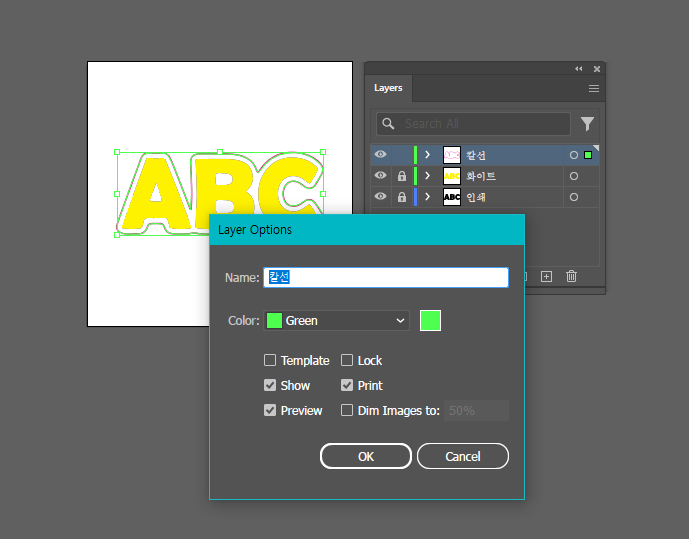689x539 pixels.
Task: Click target circle of 화이트 layer
Action: coord(573,176)
